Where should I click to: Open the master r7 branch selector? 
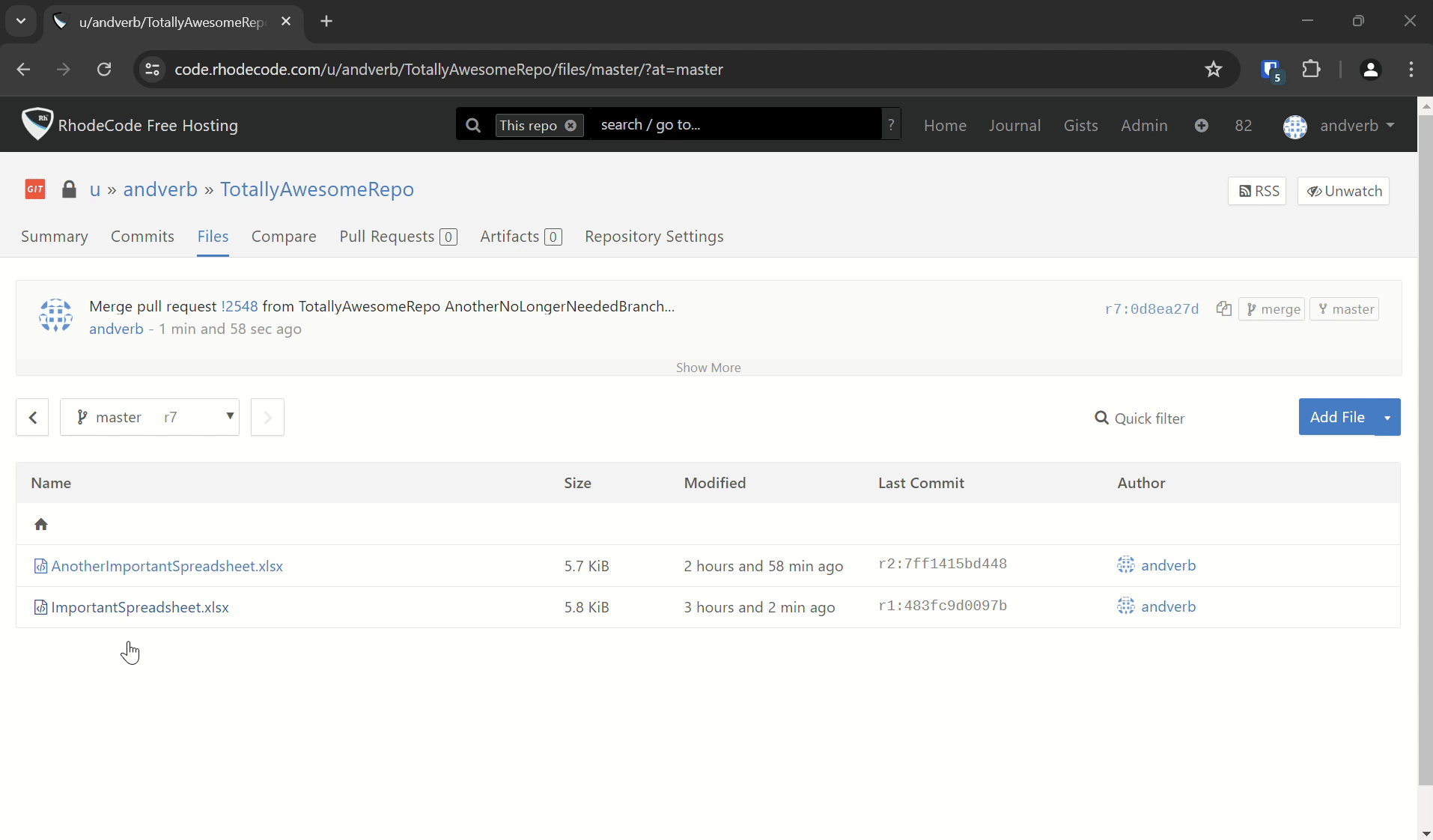point(150,417)
